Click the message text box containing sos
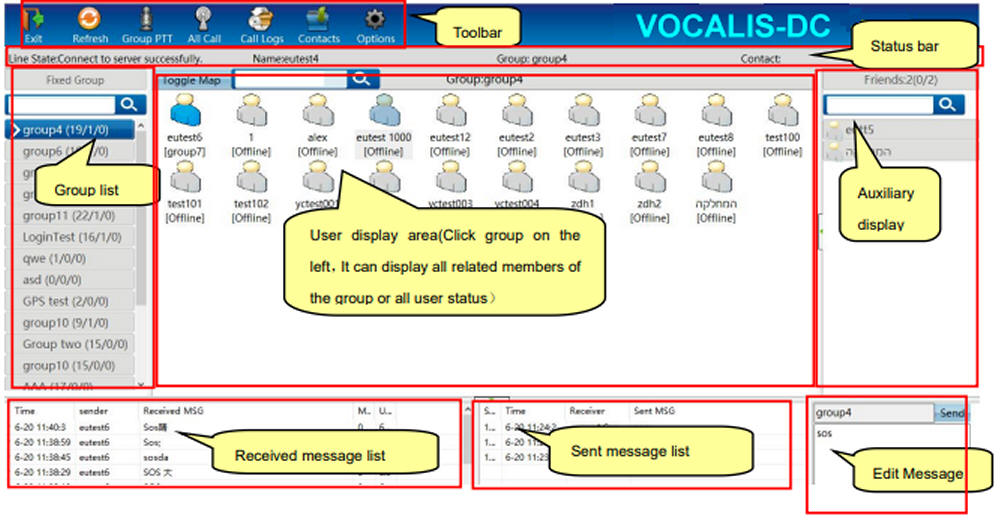The height and width of the screenshot is (528, 1004). [890, 454]
